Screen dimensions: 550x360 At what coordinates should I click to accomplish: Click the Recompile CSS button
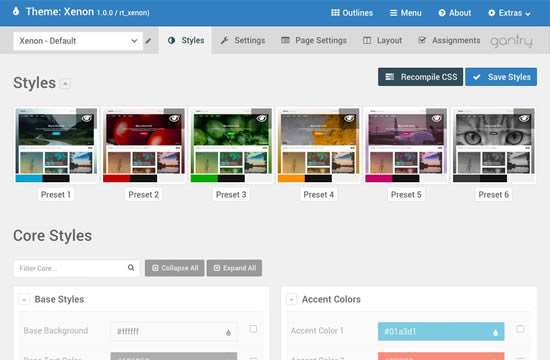coord(421,77)
